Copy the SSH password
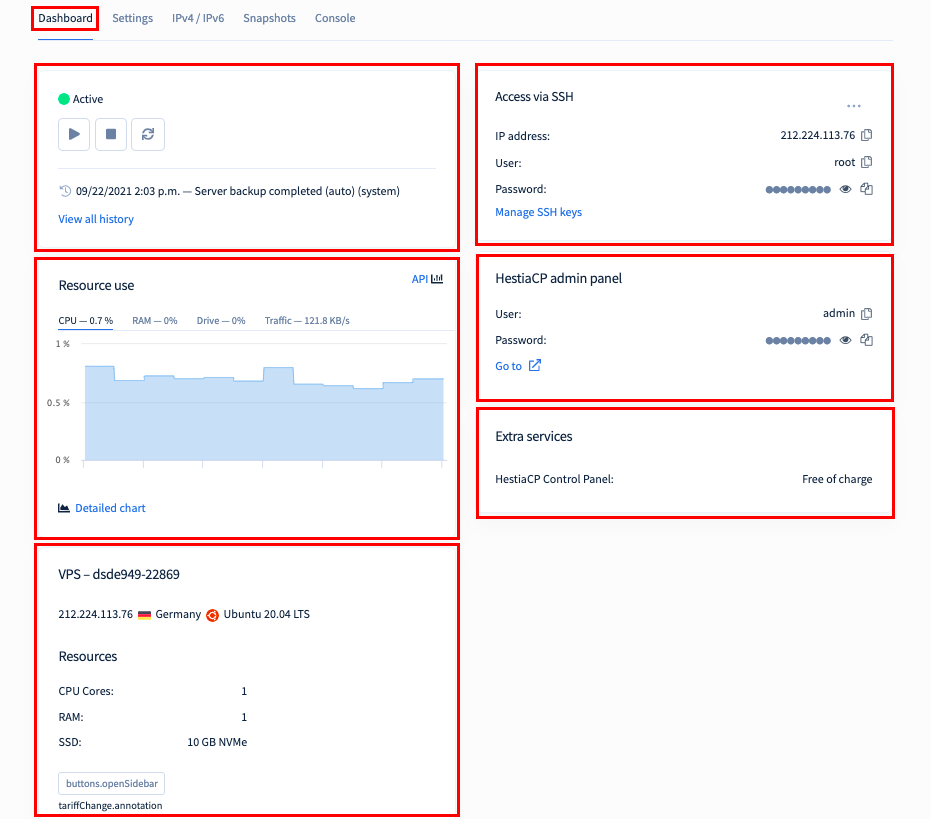 tap(866, 189)
